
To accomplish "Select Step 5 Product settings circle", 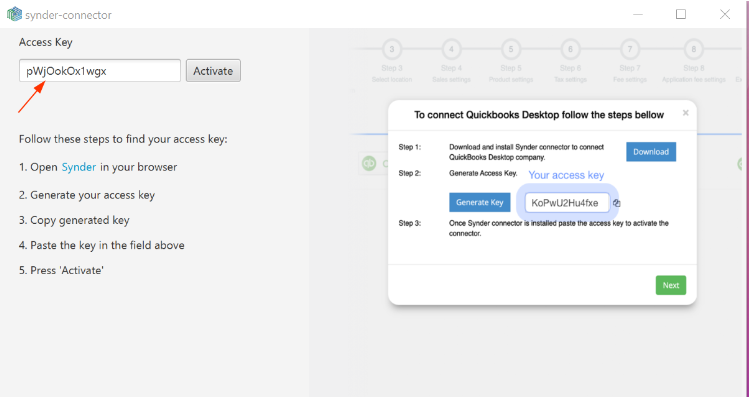I will click(511, 49).
